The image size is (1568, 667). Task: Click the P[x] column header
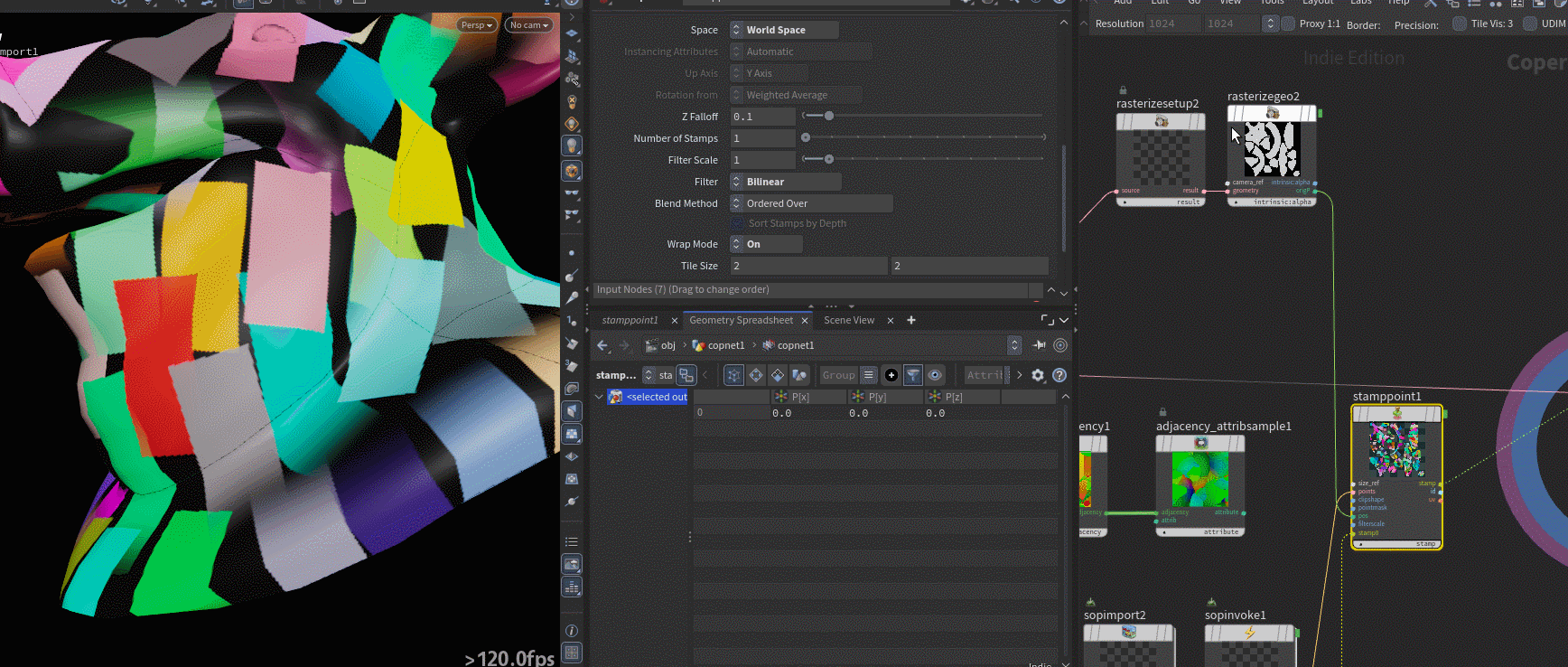click(808, 397)
